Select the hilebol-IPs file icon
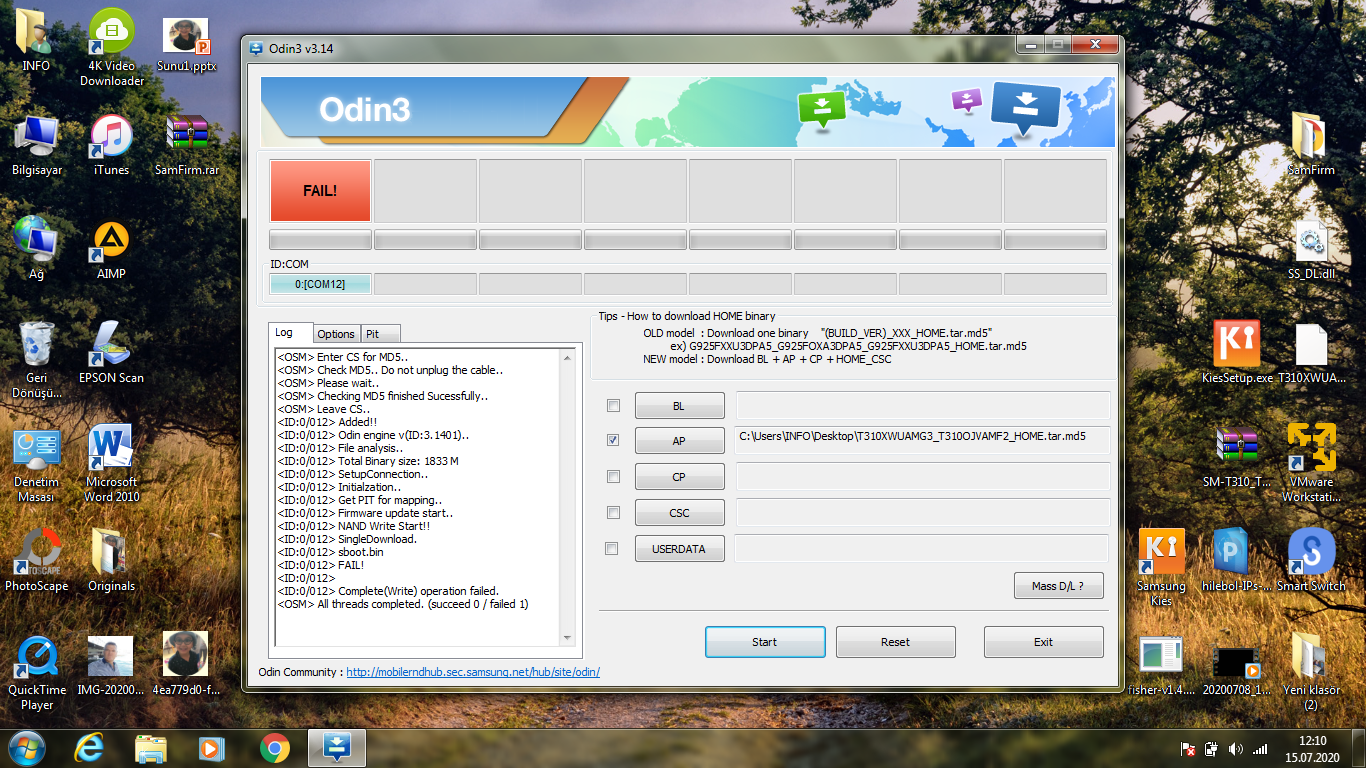The height and width of the screenshot is (768, 1366). pyautogui.click(x=1236, y=560)
